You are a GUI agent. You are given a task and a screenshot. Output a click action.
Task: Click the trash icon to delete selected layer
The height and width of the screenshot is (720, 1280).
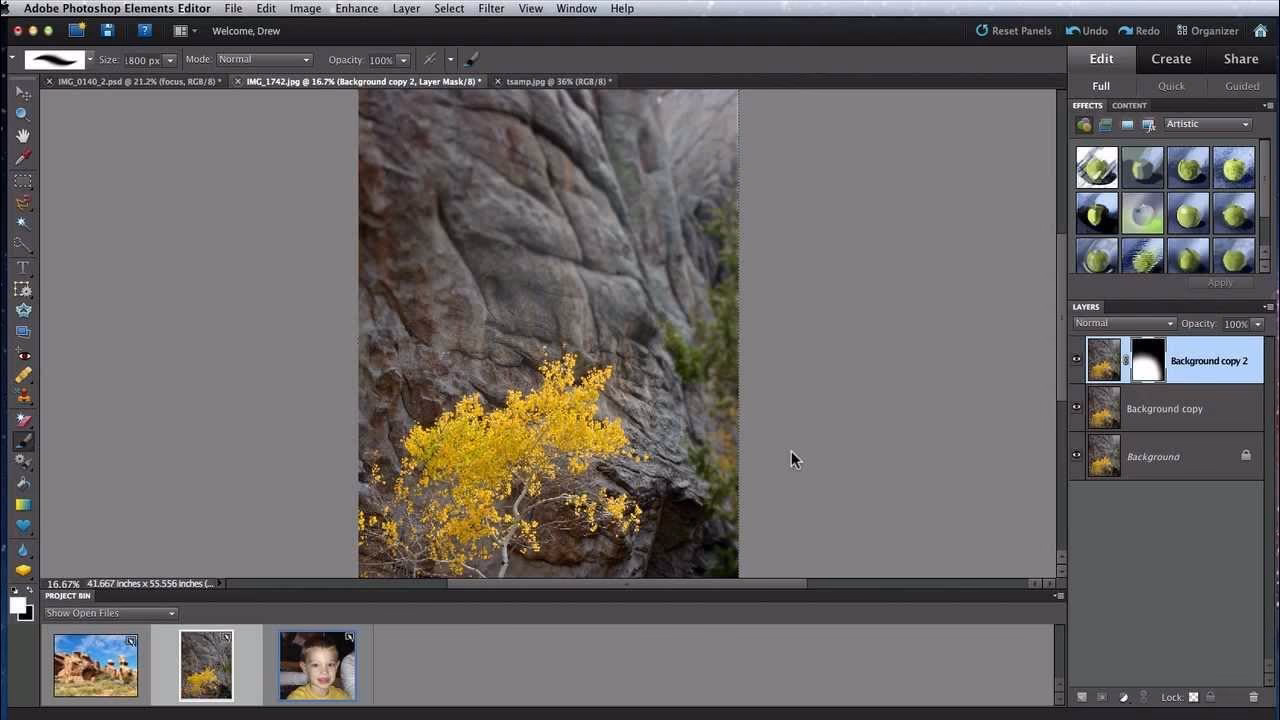(1254, 696)
